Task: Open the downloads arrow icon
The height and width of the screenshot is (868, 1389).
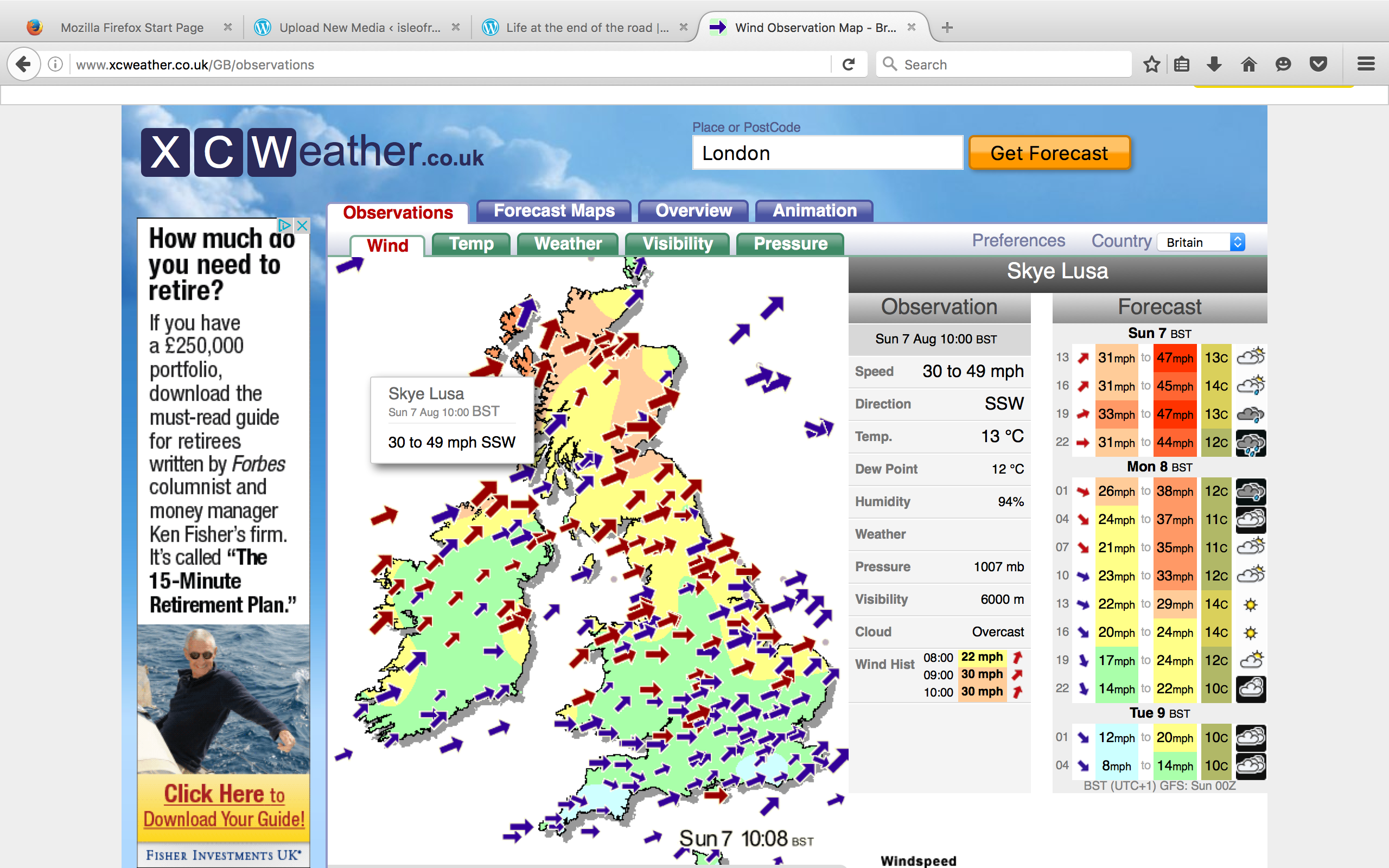Action: click(x=1214, y=65)
